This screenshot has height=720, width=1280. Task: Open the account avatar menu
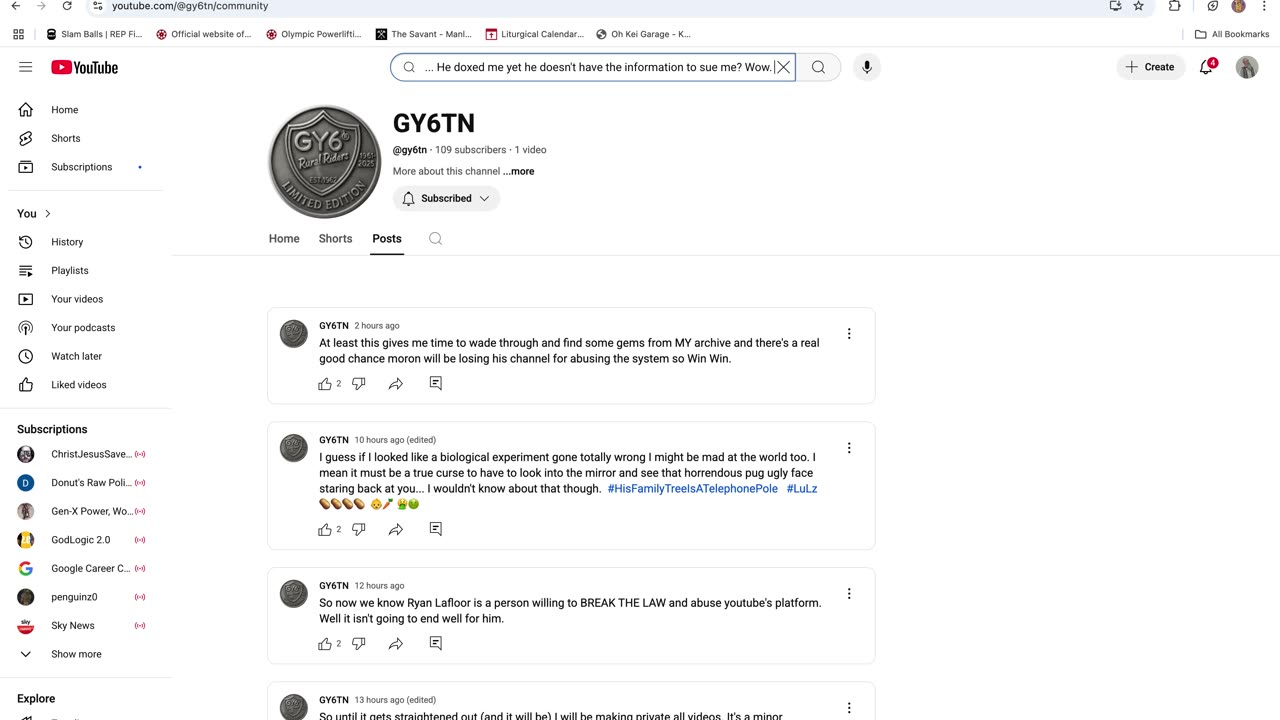pos(1247,67)
